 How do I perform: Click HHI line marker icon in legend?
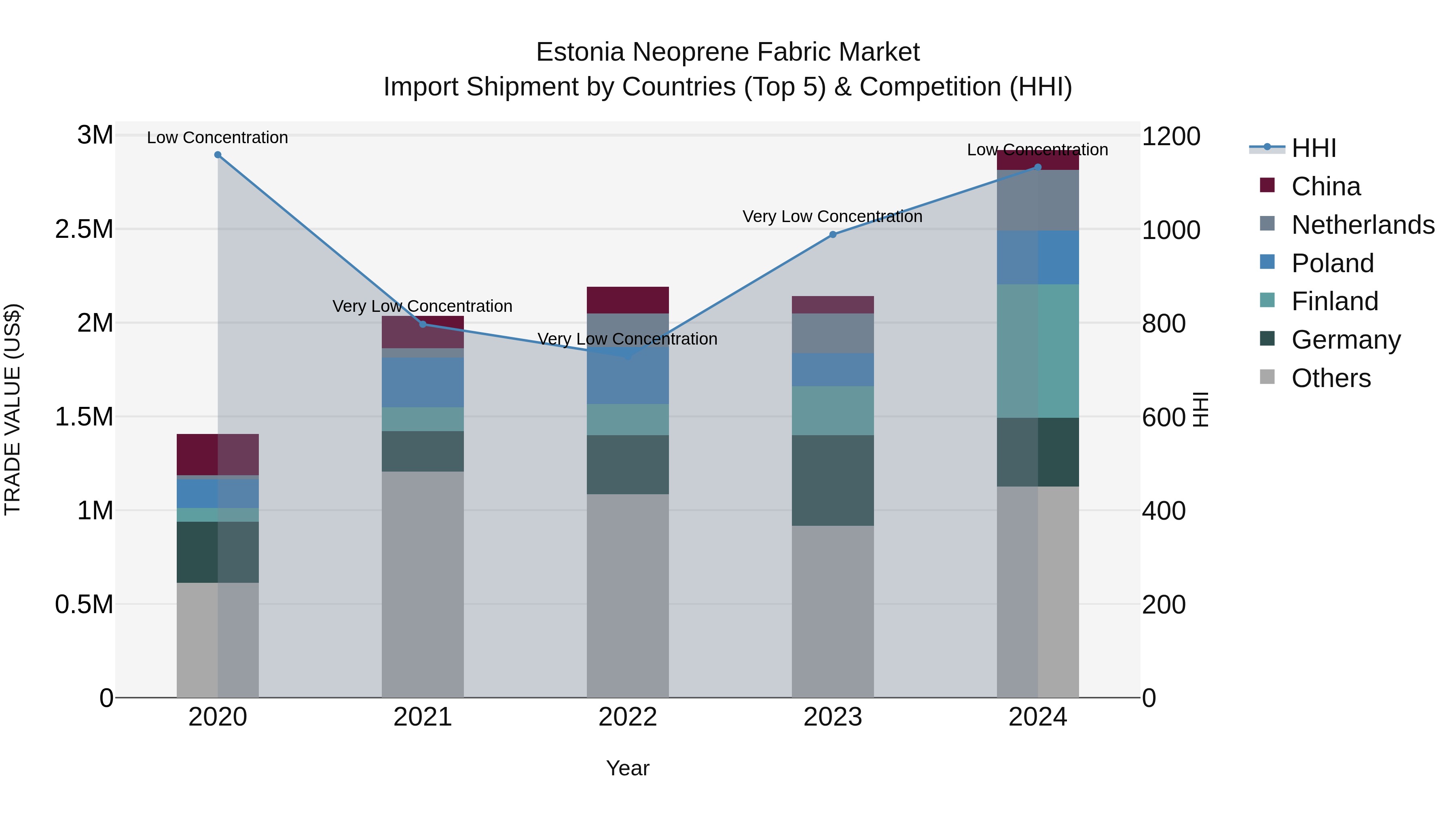coord(1267,148)
